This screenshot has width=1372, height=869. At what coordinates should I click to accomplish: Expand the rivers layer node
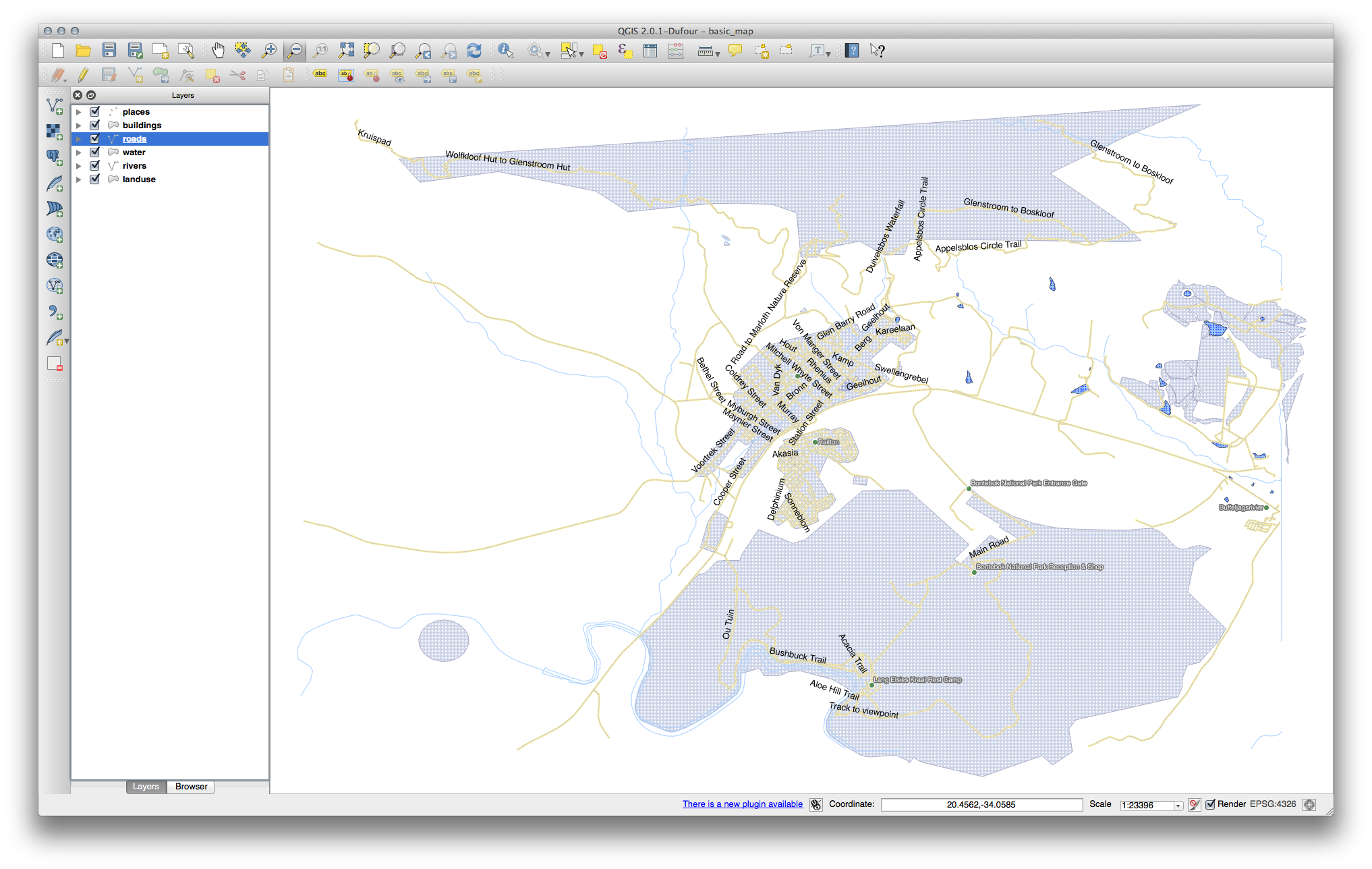[79, 166]
